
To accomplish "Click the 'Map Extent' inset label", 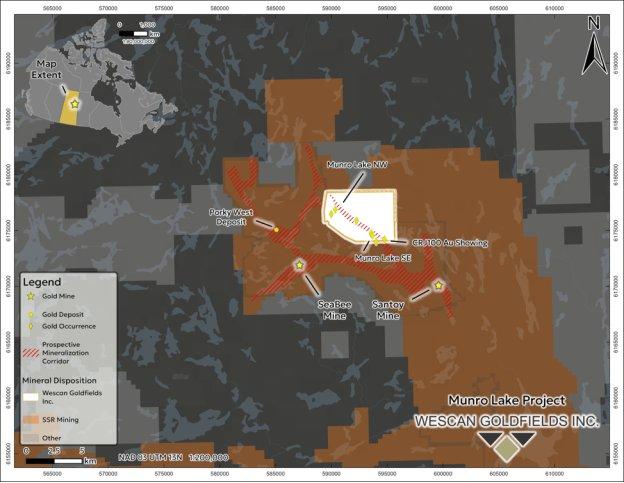I will coord(47,69).
